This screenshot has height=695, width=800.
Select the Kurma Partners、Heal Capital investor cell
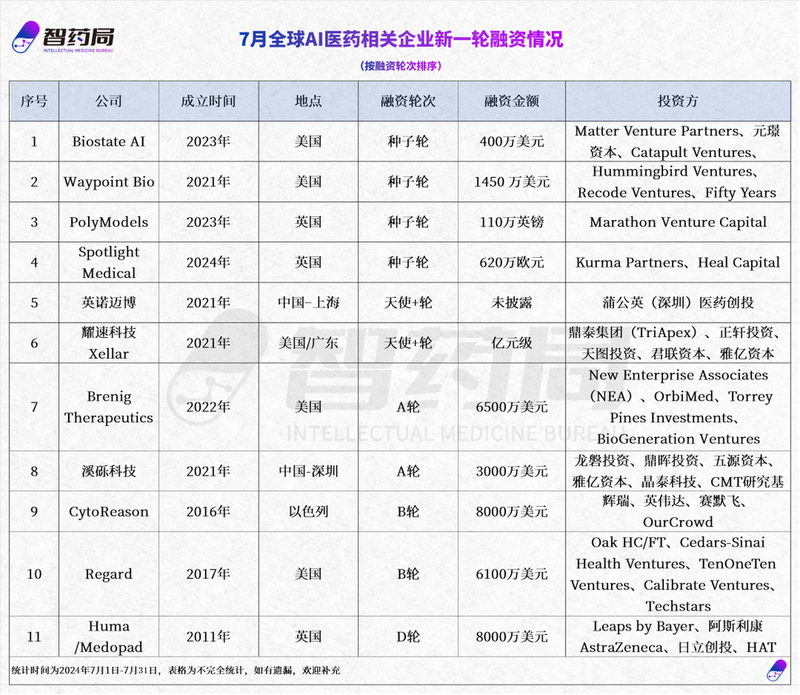pyautogui.click(x=678, y=262)
